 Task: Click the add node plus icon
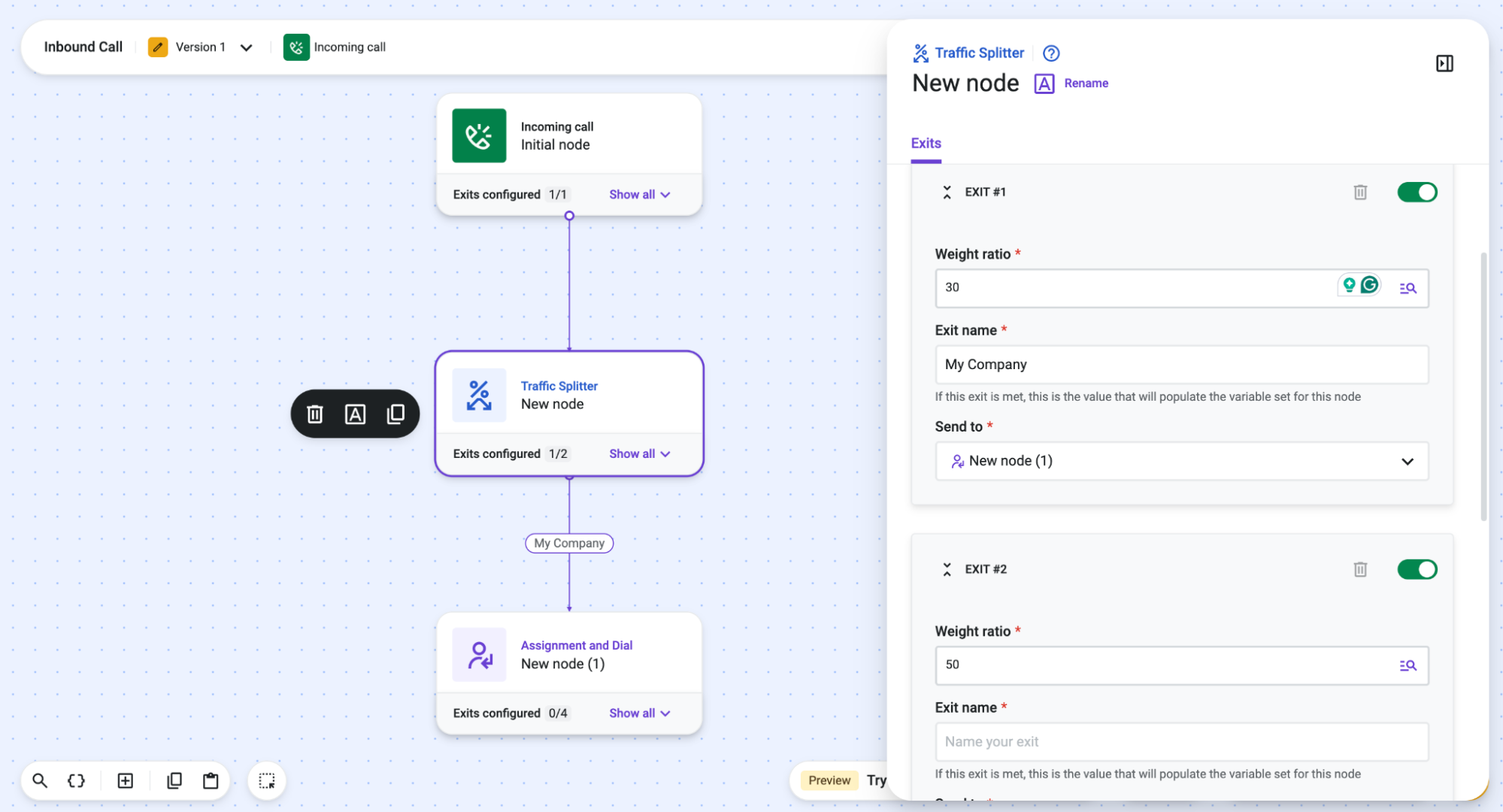(126, 780)
